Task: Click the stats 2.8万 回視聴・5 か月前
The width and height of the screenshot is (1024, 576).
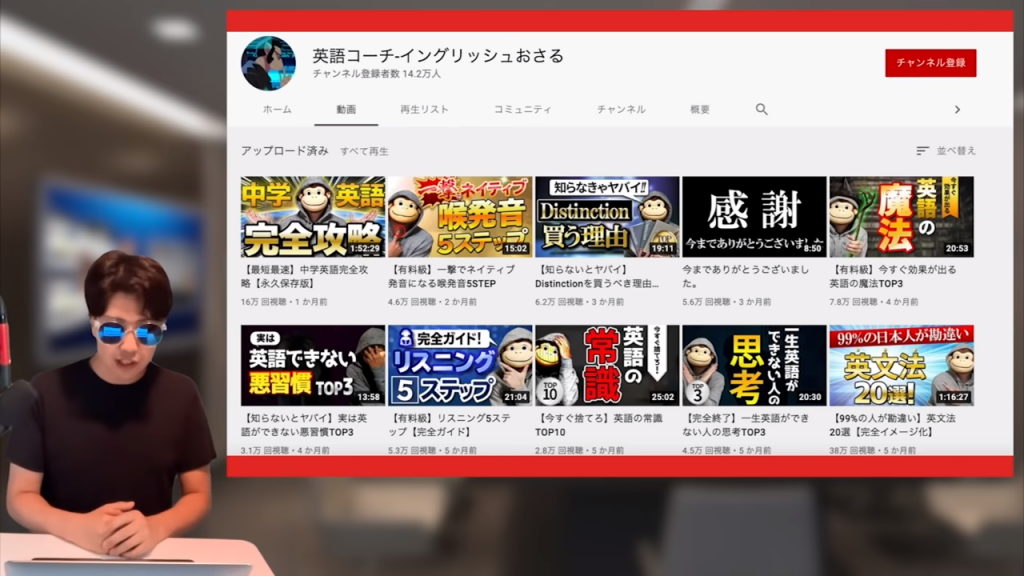Action: [579, 450]
